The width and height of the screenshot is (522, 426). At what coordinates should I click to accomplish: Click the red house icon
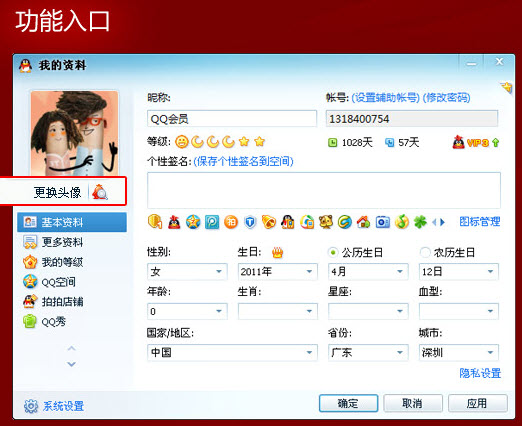tap(363, 222)
